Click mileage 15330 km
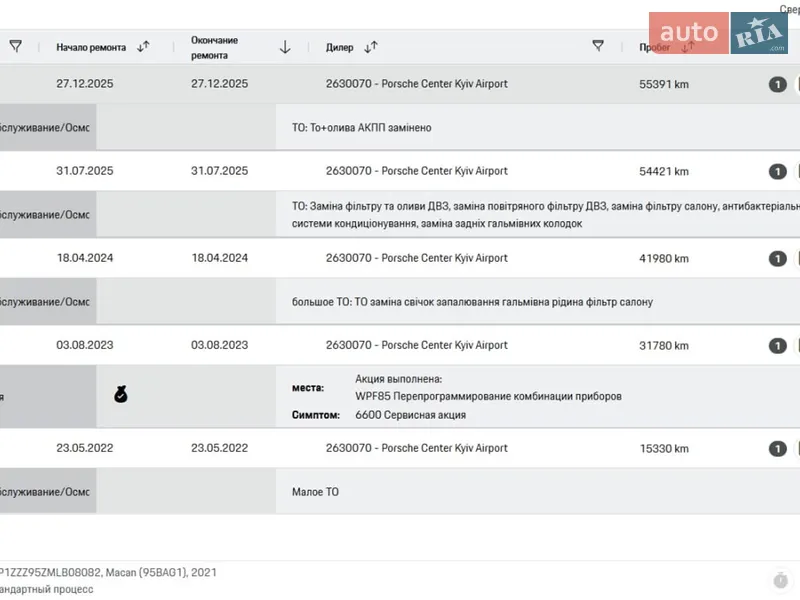This screenshot has width=800, height=600. pos(664,448)
